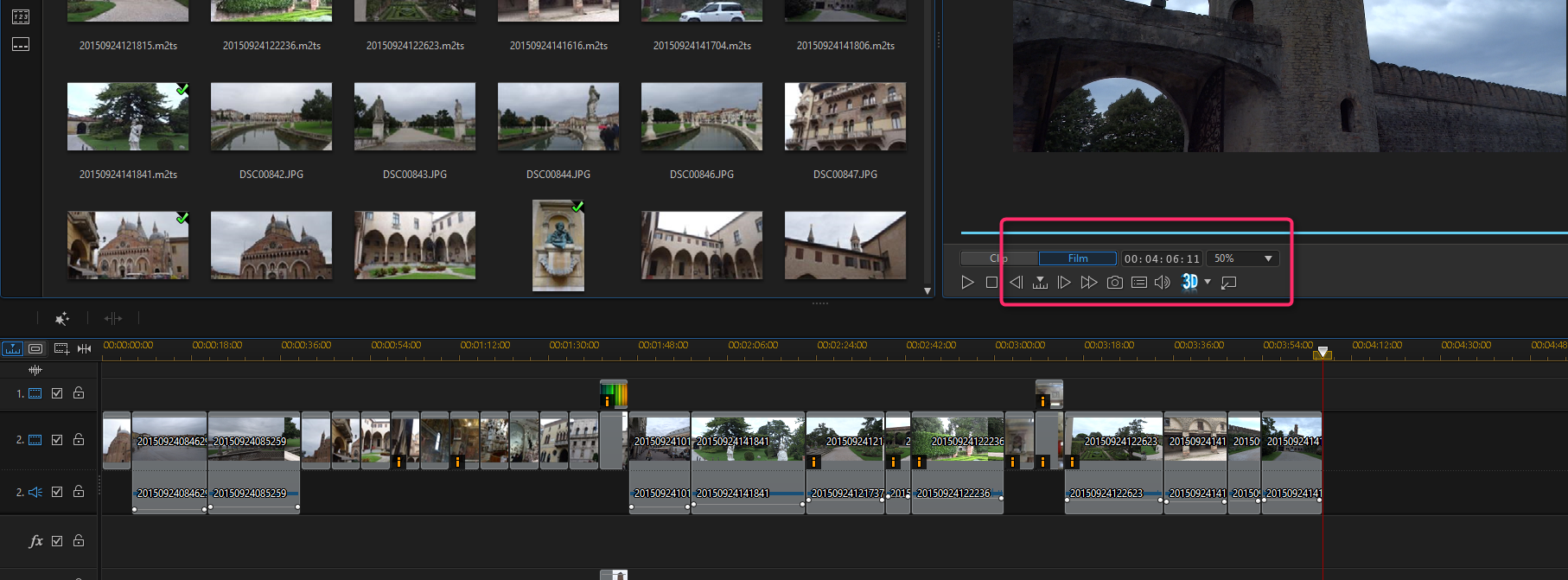1568x580 pixels.
Task: Click the Magic Tools wand icon
Action: (x=61, y=319)
